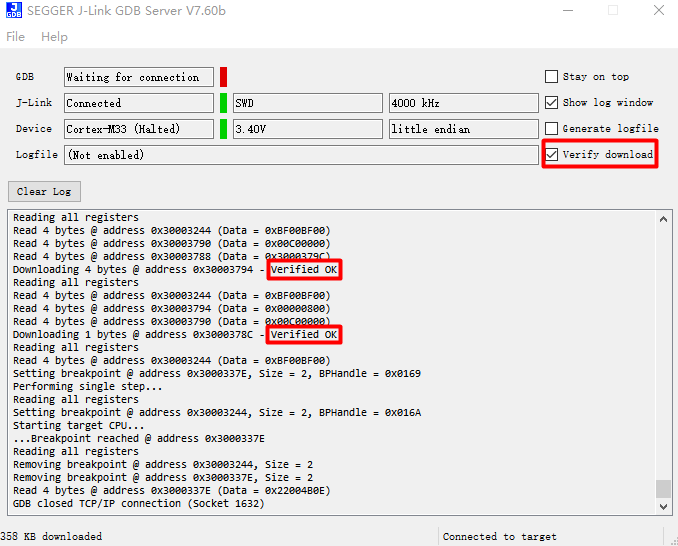The image size is (678, 546).
Task: Click the Device field 'Cortex-M33 (Halted)'
Action: [x=139, y=129]
